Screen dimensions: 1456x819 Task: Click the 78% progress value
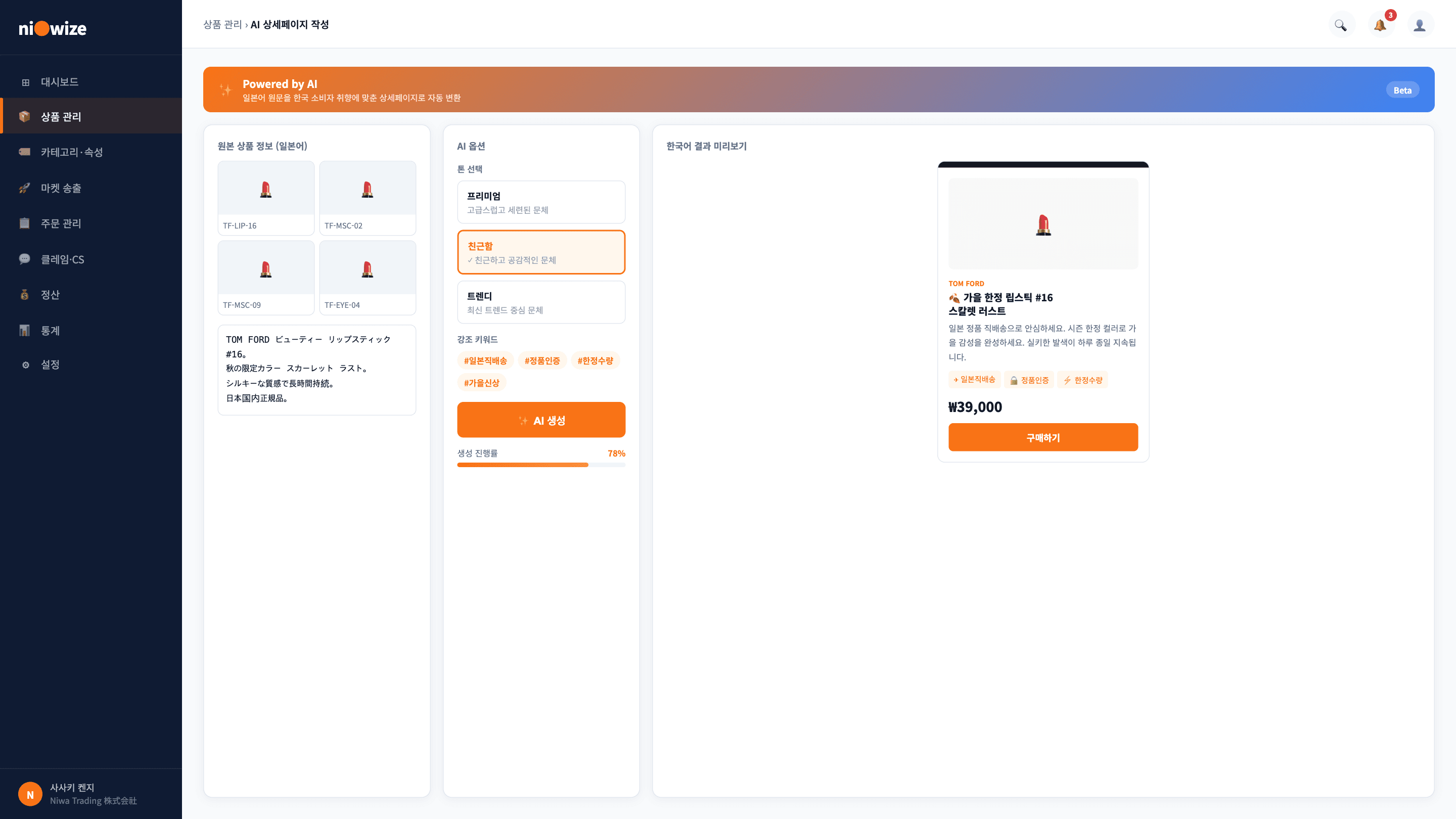point(616,453)
